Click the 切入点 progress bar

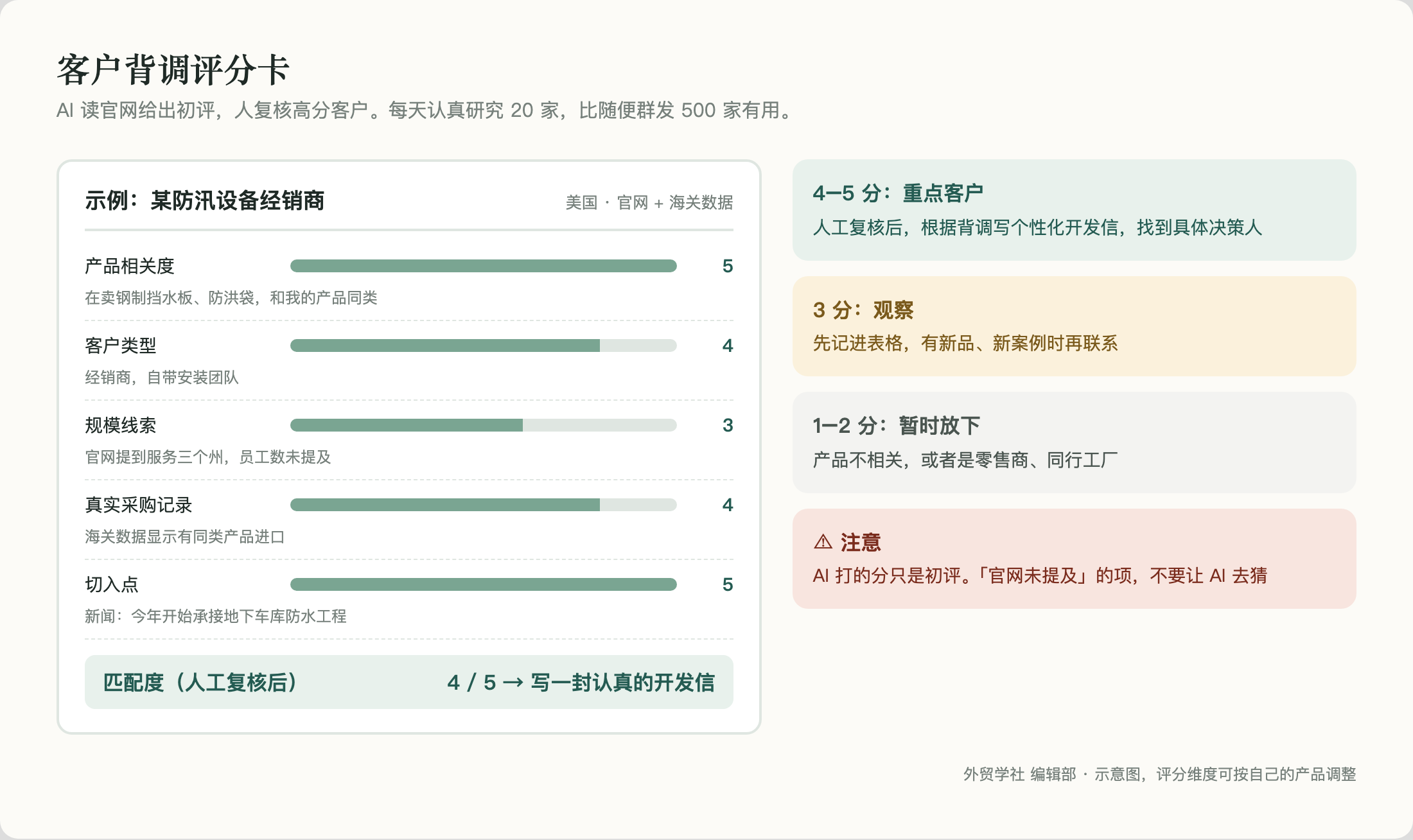click(484, 584)
